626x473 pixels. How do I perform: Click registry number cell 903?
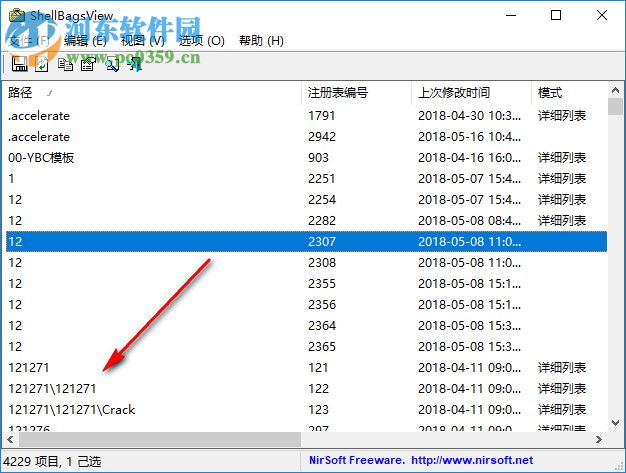click(318, 158)
